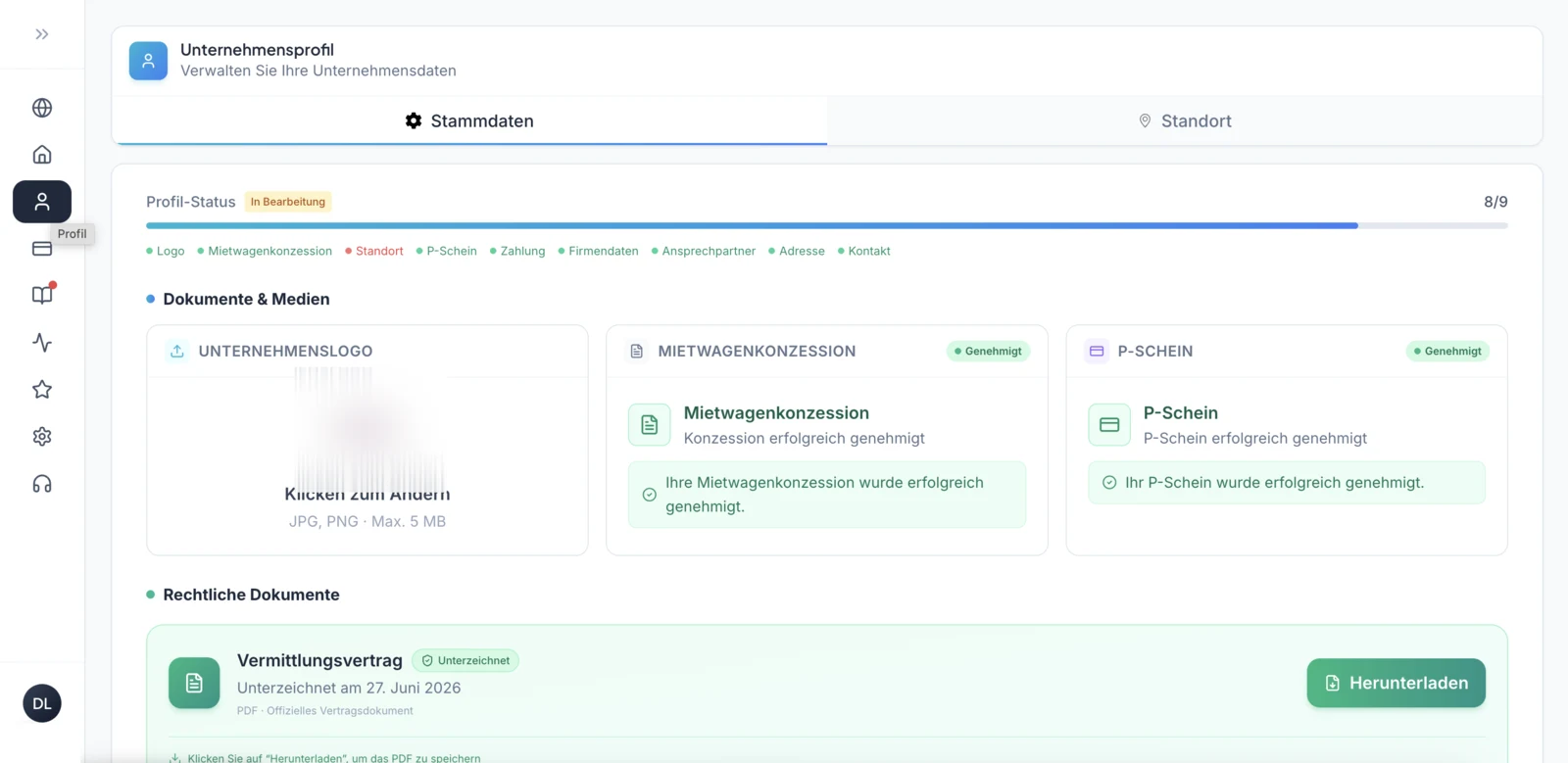Click the Firmendaten step label
The image size is (1568, 763).
point(599,251)
